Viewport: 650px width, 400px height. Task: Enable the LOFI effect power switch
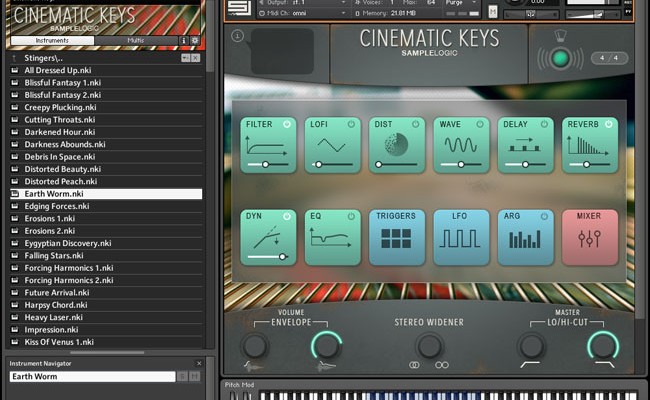(351, 124)
